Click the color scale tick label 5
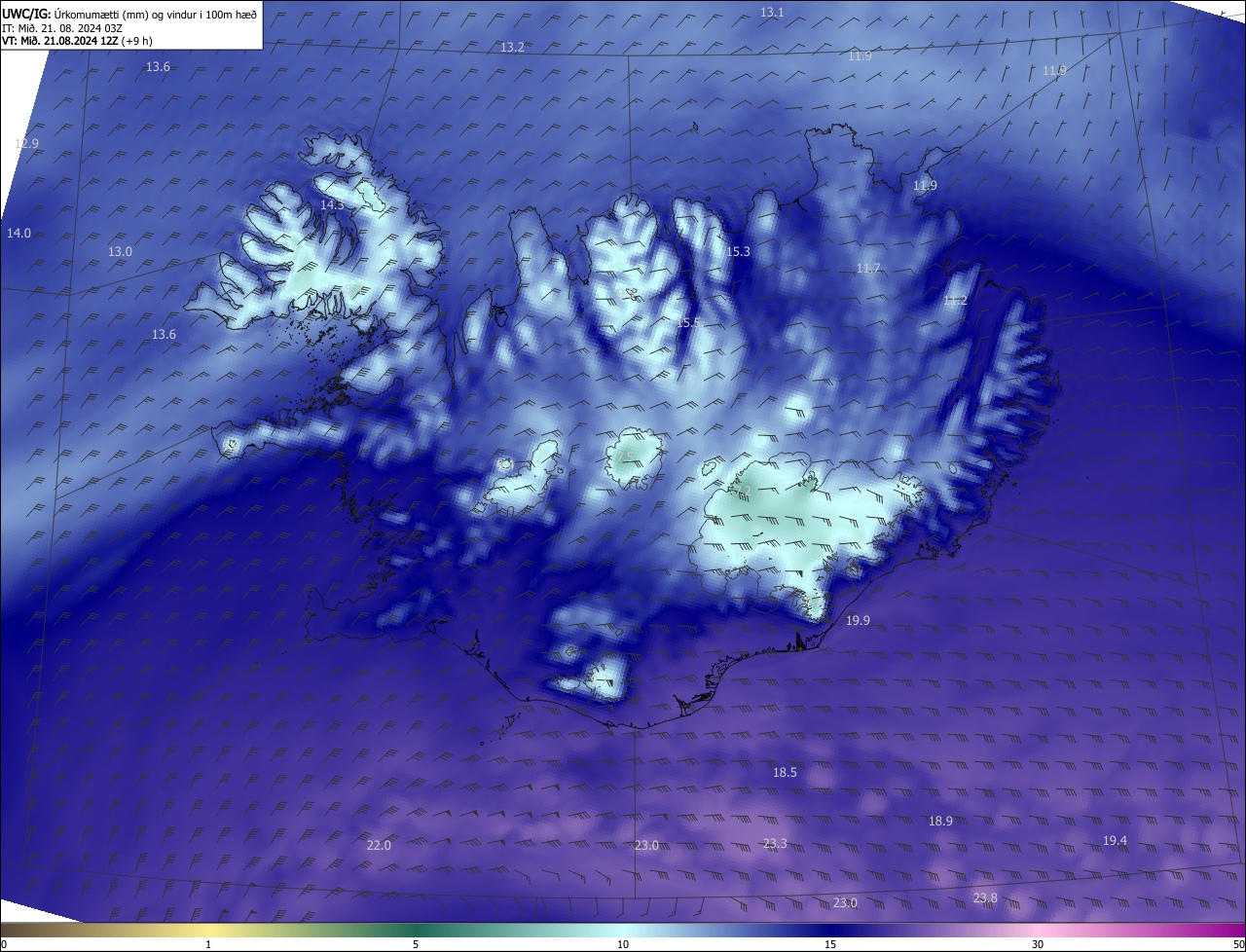The width and height of the screenshot is (1246, 952). (416, 944)
